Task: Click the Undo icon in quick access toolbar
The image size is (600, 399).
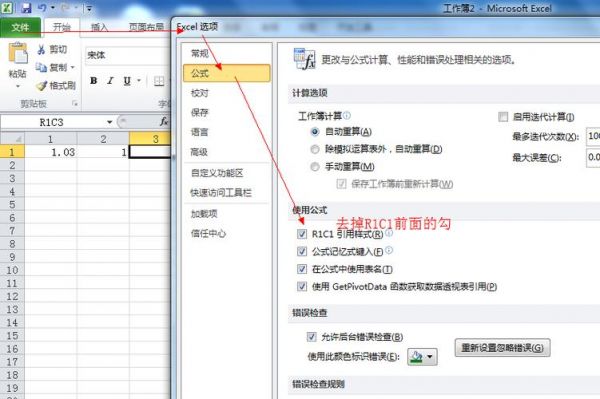Action: point(42,8)
